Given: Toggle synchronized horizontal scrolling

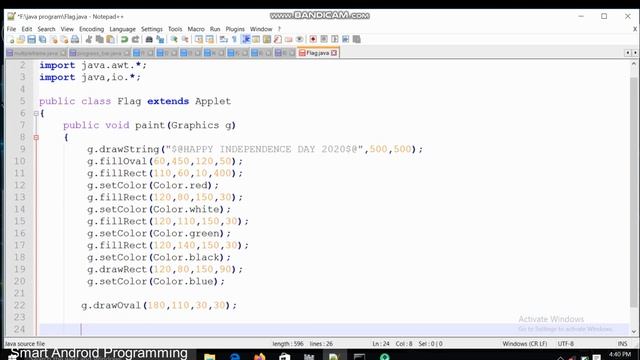Looking at the screenshot, I should 210,40.
